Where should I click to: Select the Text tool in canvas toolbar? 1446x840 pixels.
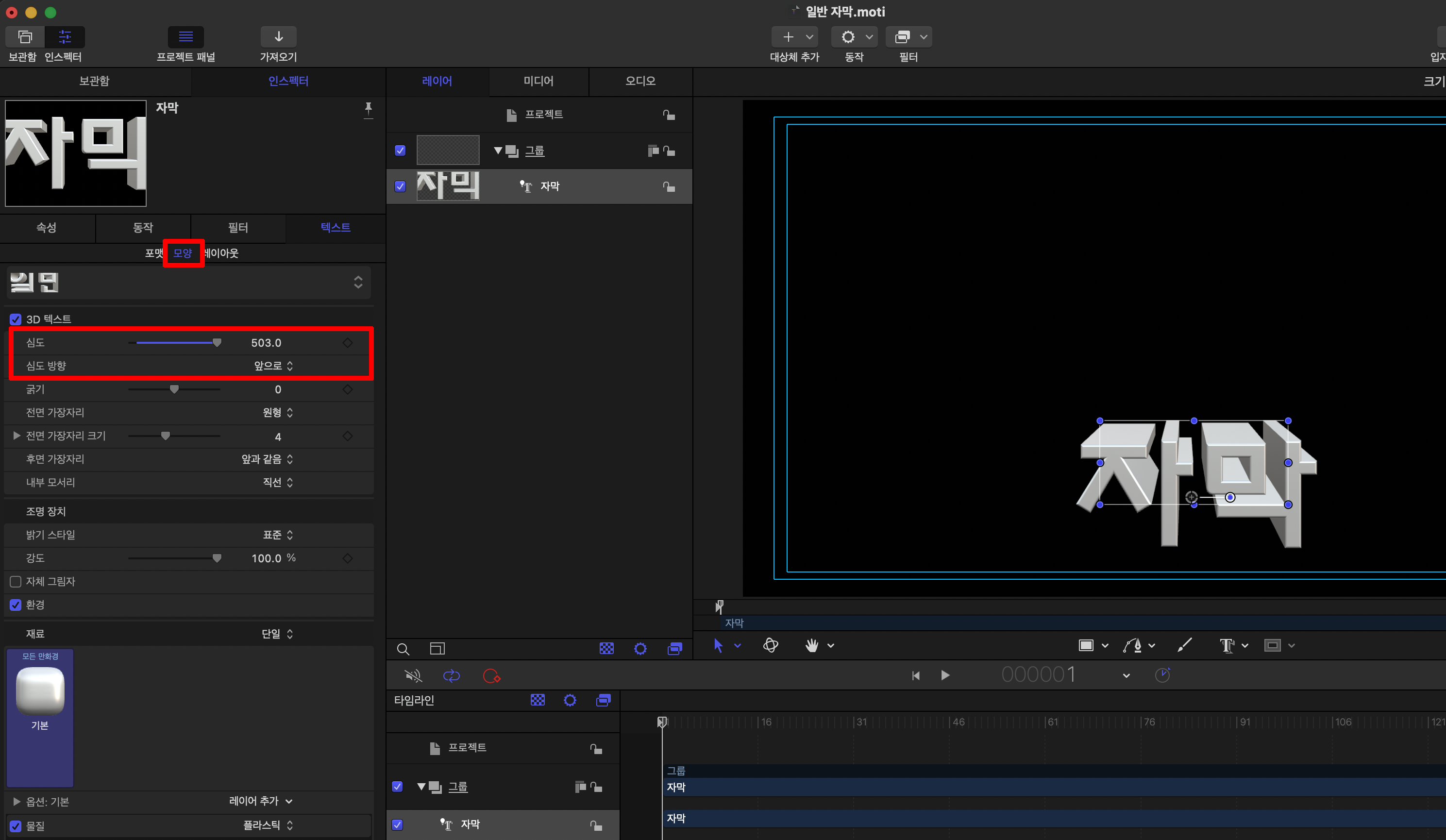click(1227, 645)
